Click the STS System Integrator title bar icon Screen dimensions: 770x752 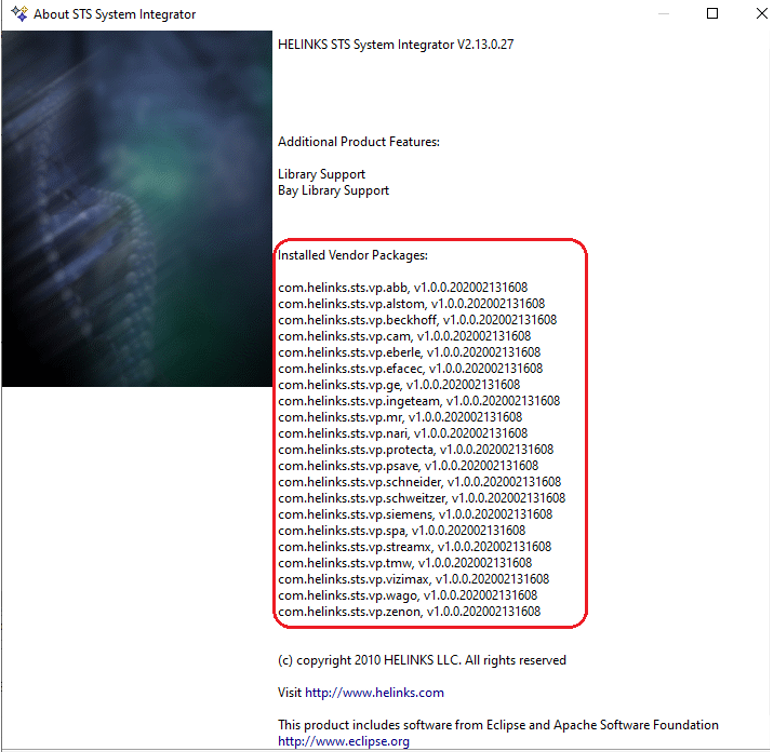coord(18,14)
